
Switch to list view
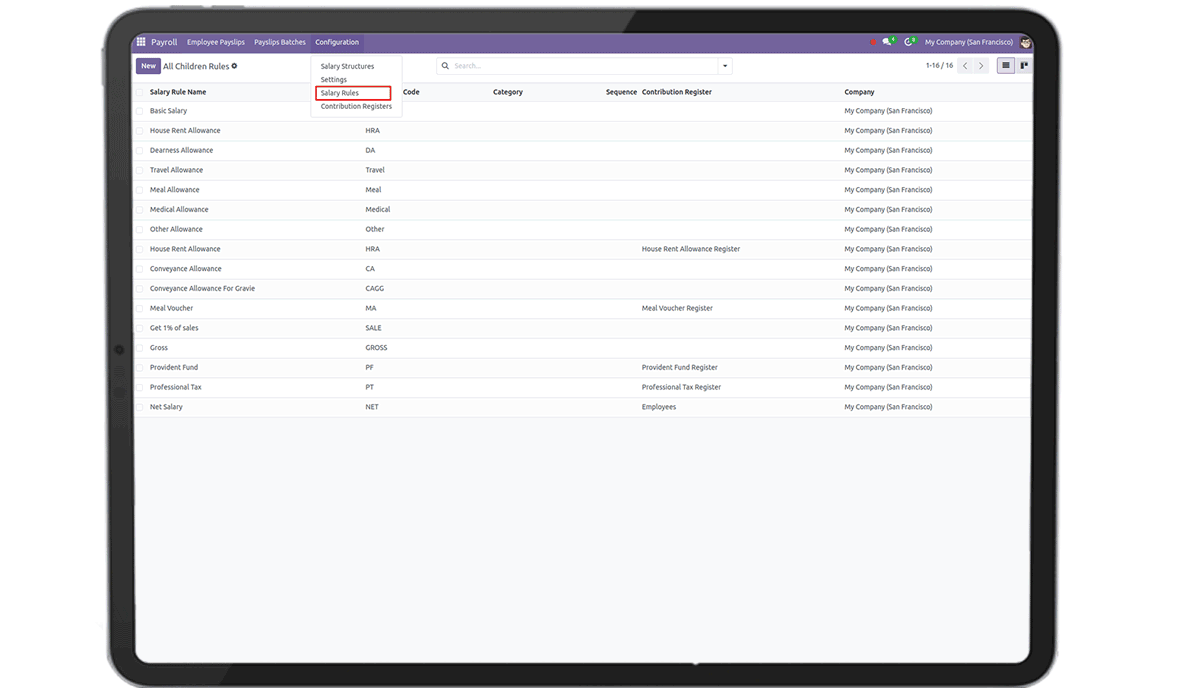1006,66
